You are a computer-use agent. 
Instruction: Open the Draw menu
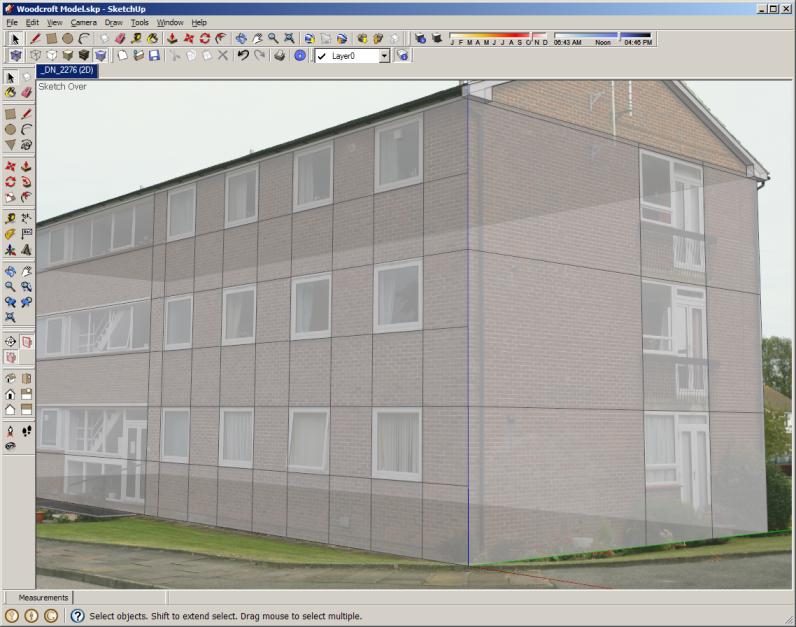click(x=113, y=22)
